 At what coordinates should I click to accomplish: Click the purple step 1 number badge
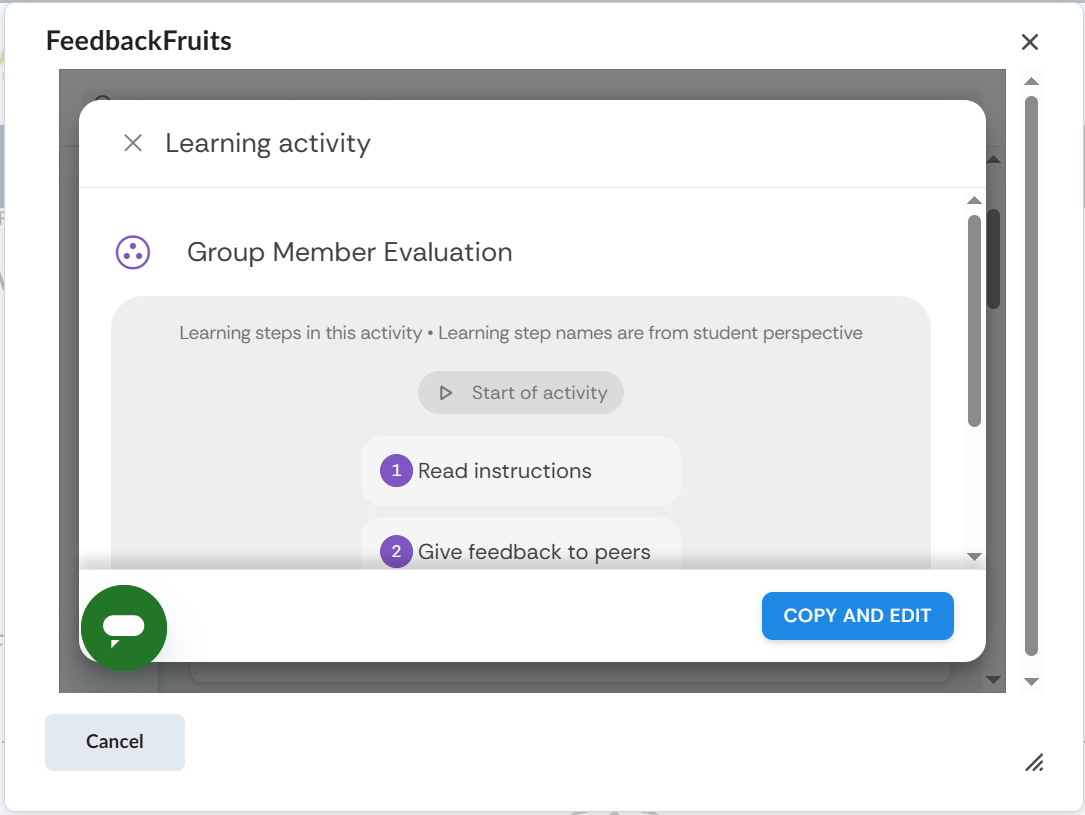pyautogui.click(x=396, y=471)
